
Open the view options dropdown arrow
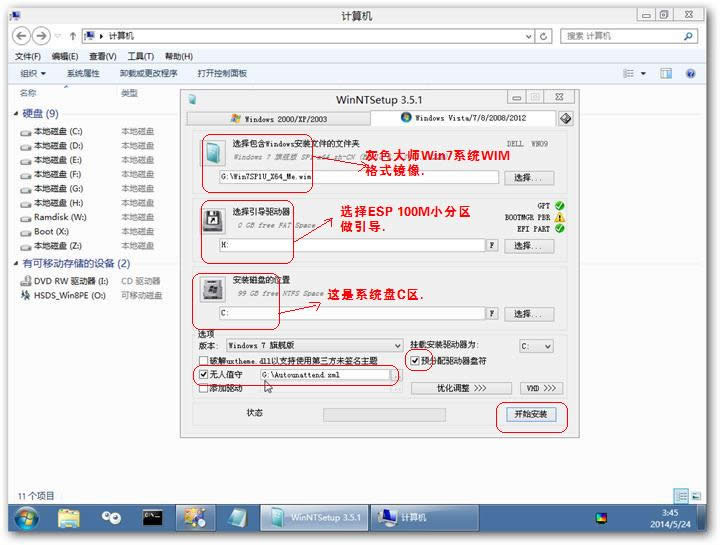coord(643,73)
